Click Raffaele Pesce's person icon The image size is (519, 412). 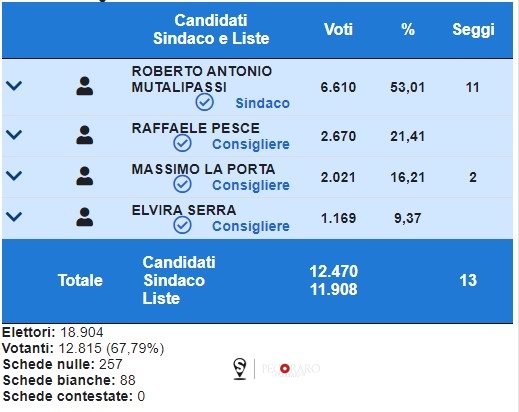coord(85,135)
